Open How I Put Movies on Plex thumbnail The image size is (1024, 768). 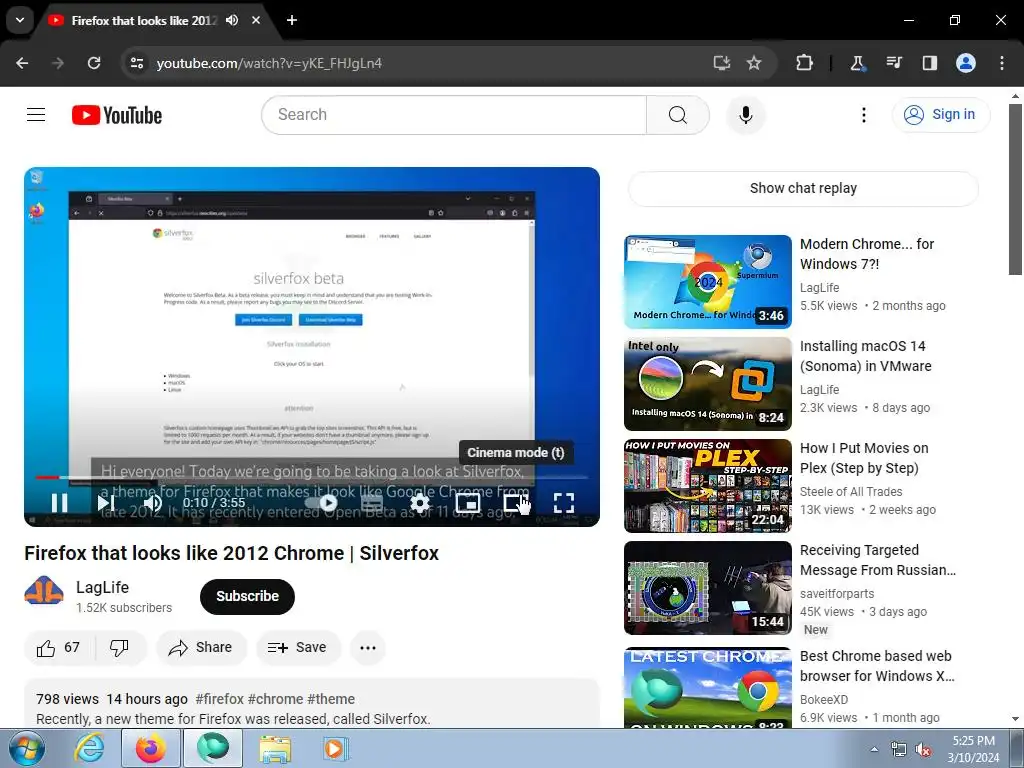708,486
